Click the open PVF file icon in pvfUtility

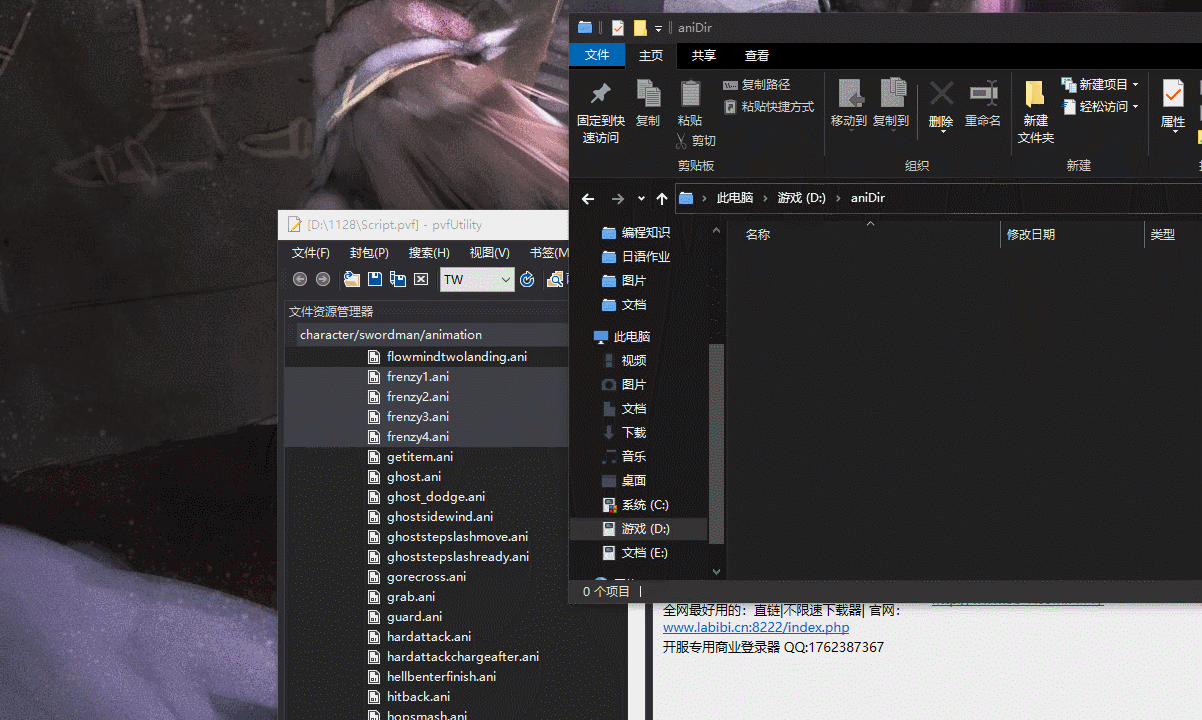[x=351, y=279]
